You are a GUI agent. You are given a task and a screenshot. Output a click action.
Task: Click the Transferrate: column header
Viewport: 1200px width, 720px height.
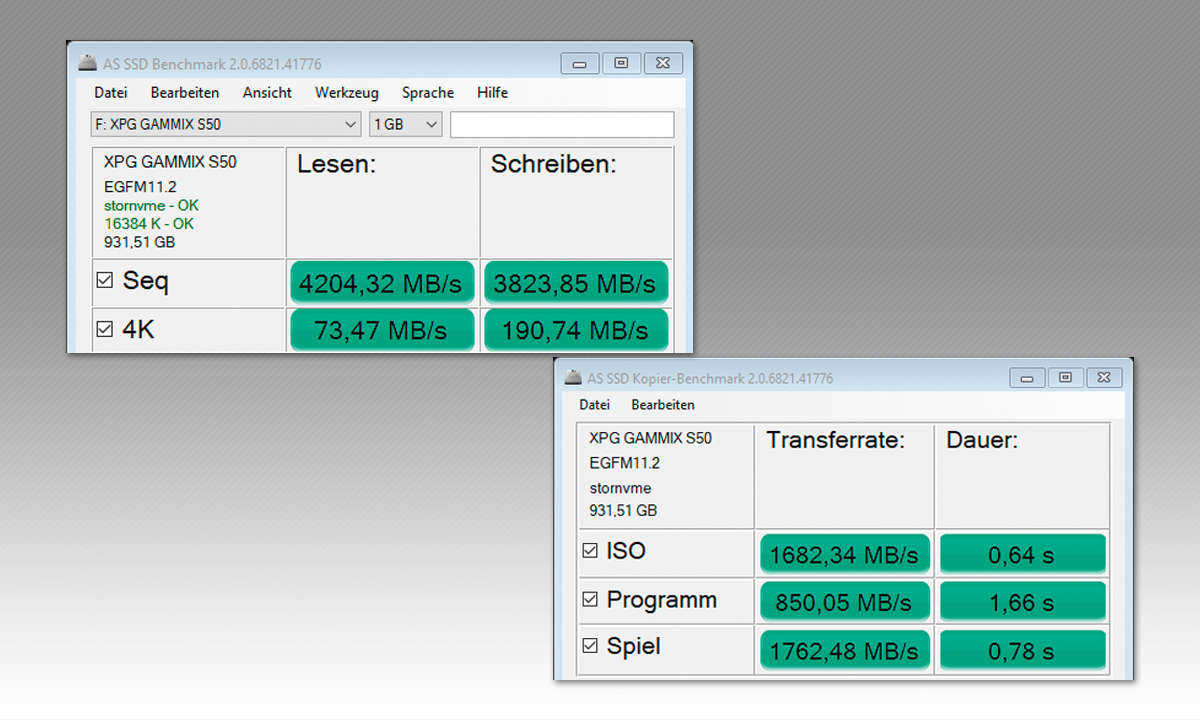click(x=836, y=440)
